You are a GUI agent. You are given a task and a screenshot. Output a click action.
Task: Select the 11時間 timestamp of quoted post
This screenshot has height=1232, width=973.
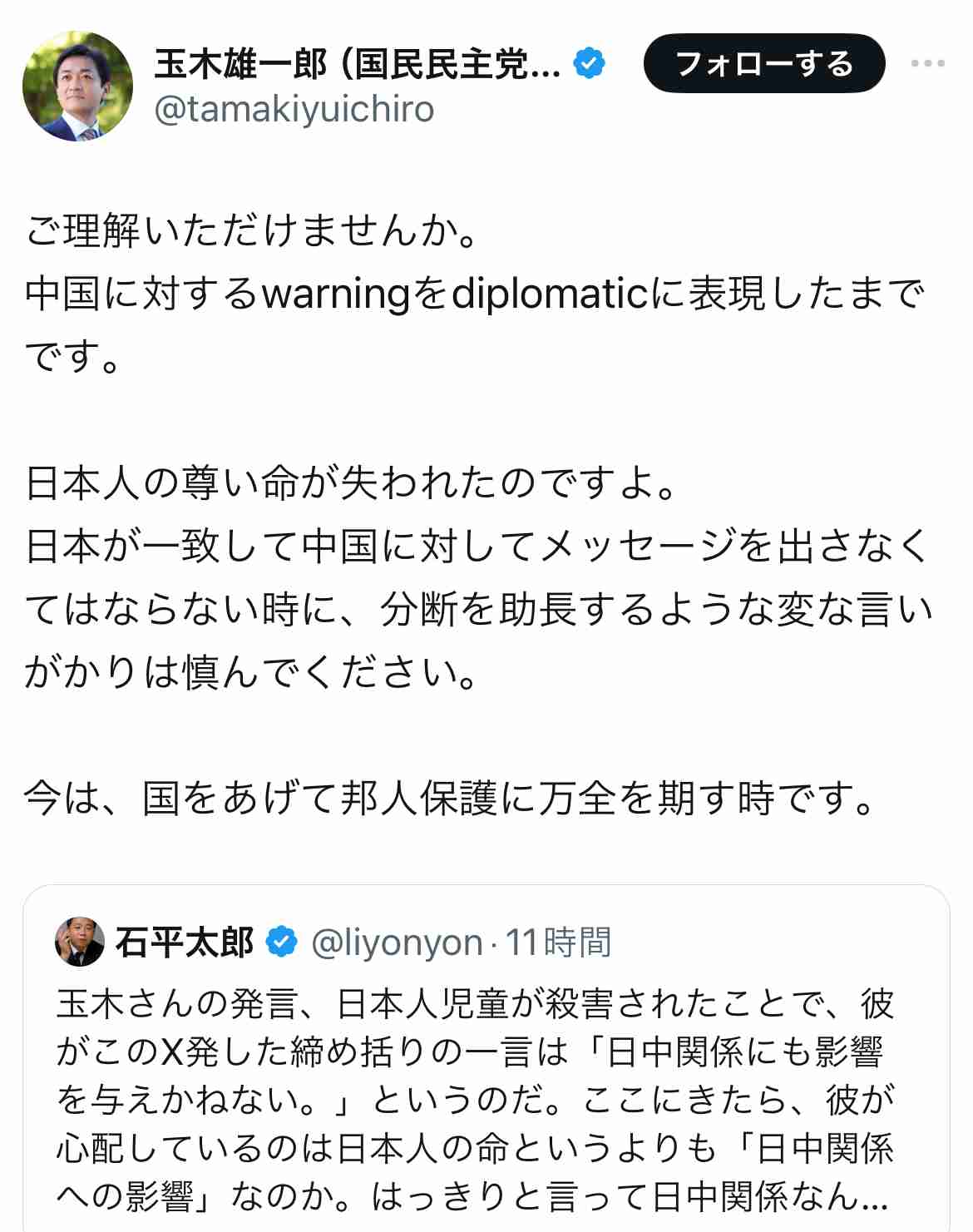(559, 943)
